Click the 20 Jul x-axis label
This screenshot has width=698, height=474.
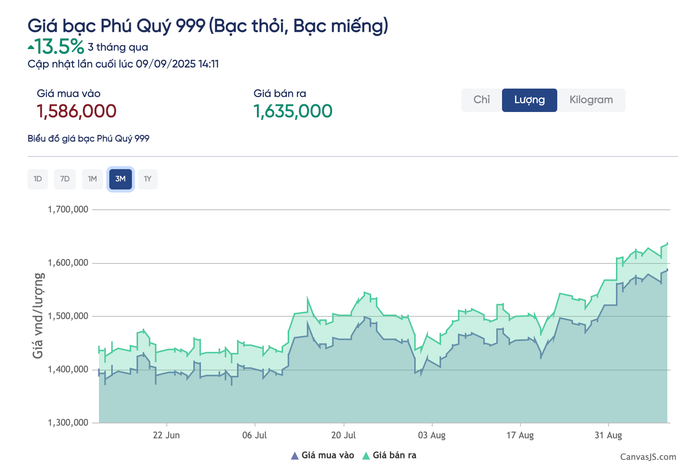[x=344, y=435]
